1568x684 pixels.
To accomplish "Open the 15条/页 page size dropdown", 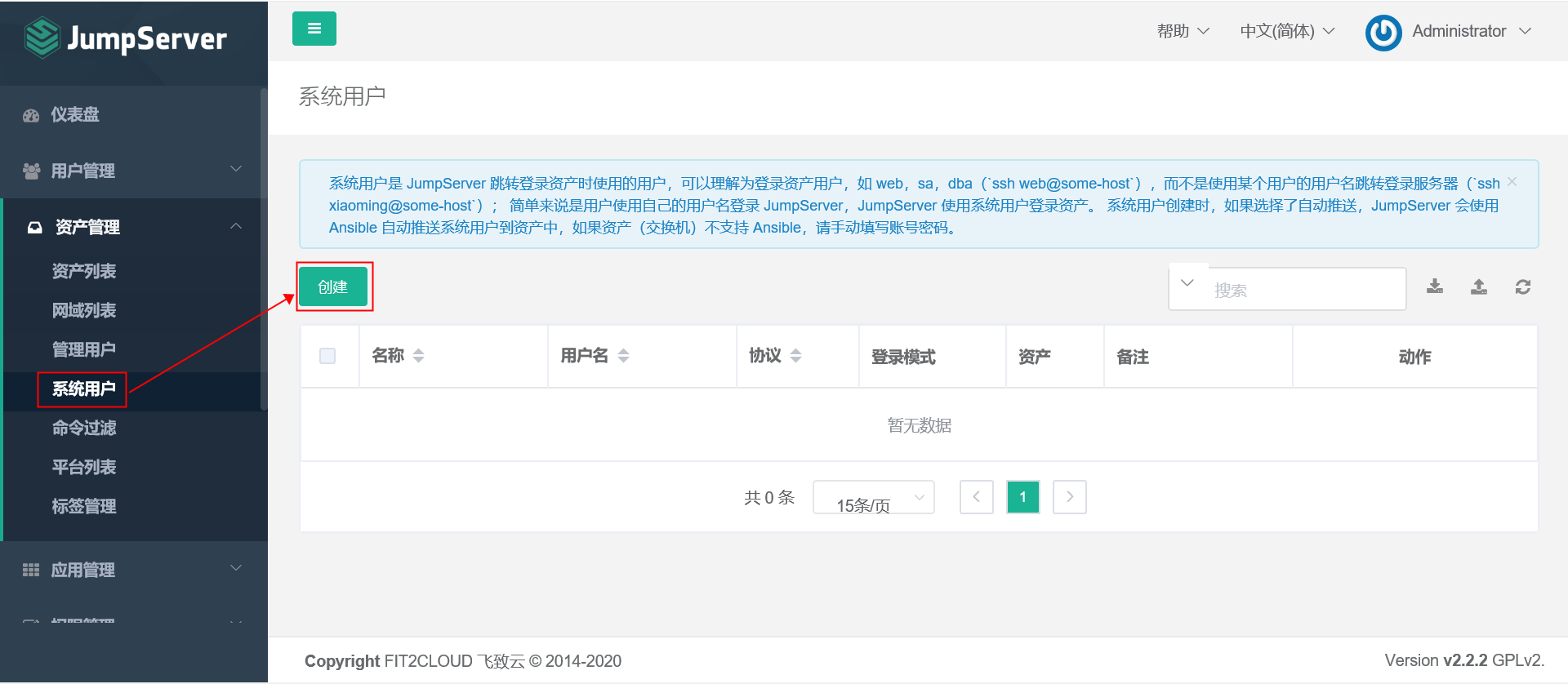I will (x=873, y=497).
